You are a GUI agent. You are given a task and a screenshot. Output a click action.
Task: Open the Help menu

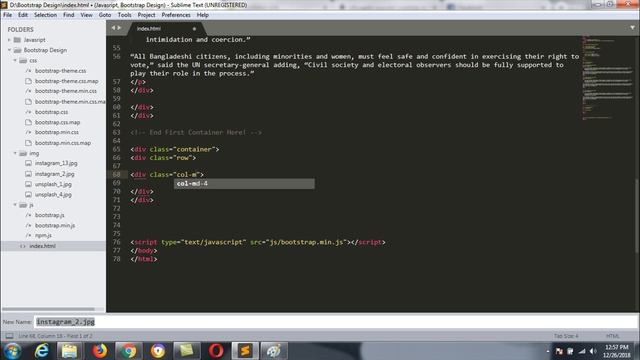pos(202,15)
